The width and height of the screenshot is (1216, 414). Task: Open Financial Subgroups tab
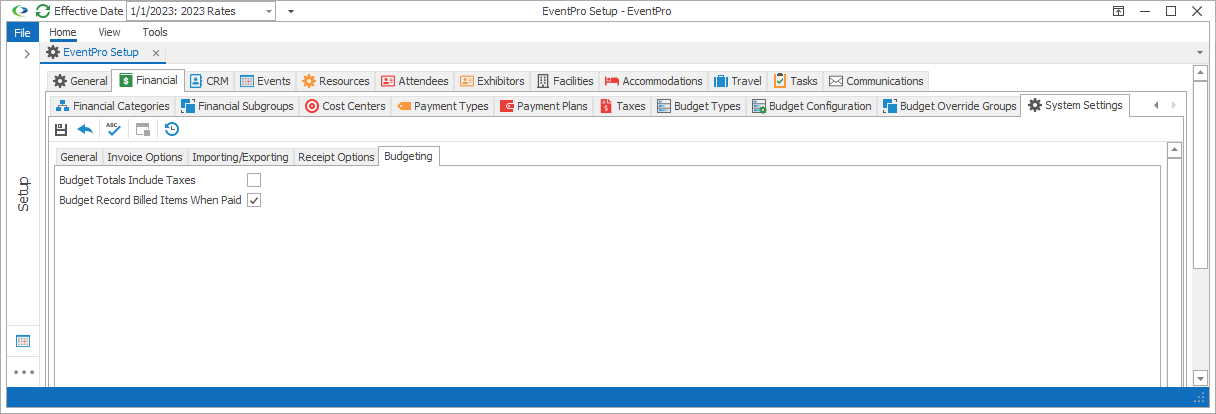pos(237,106)
